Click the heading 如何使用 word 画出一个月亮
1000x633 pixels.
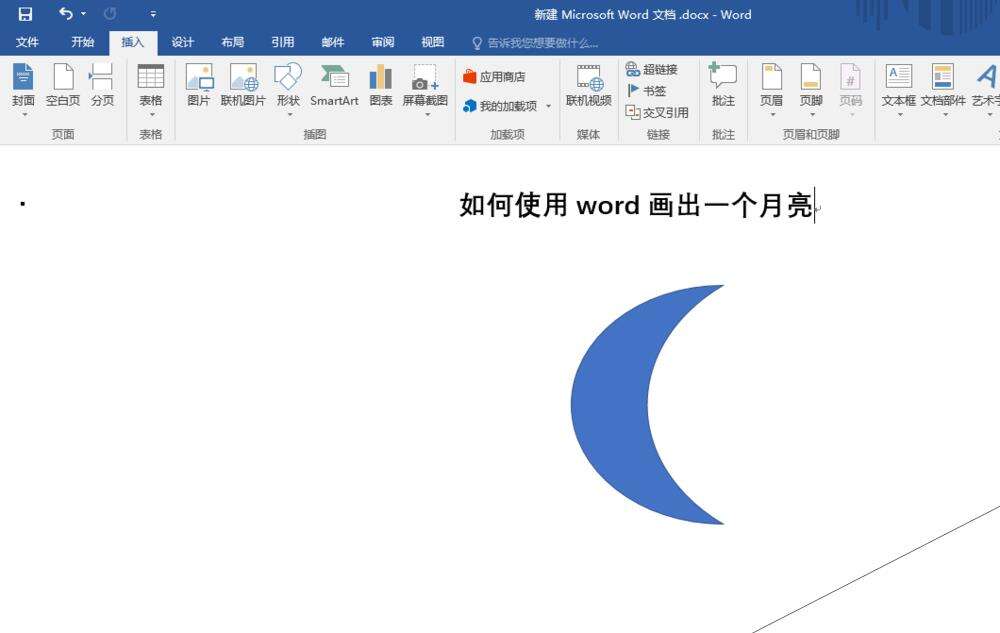[636, 205]
